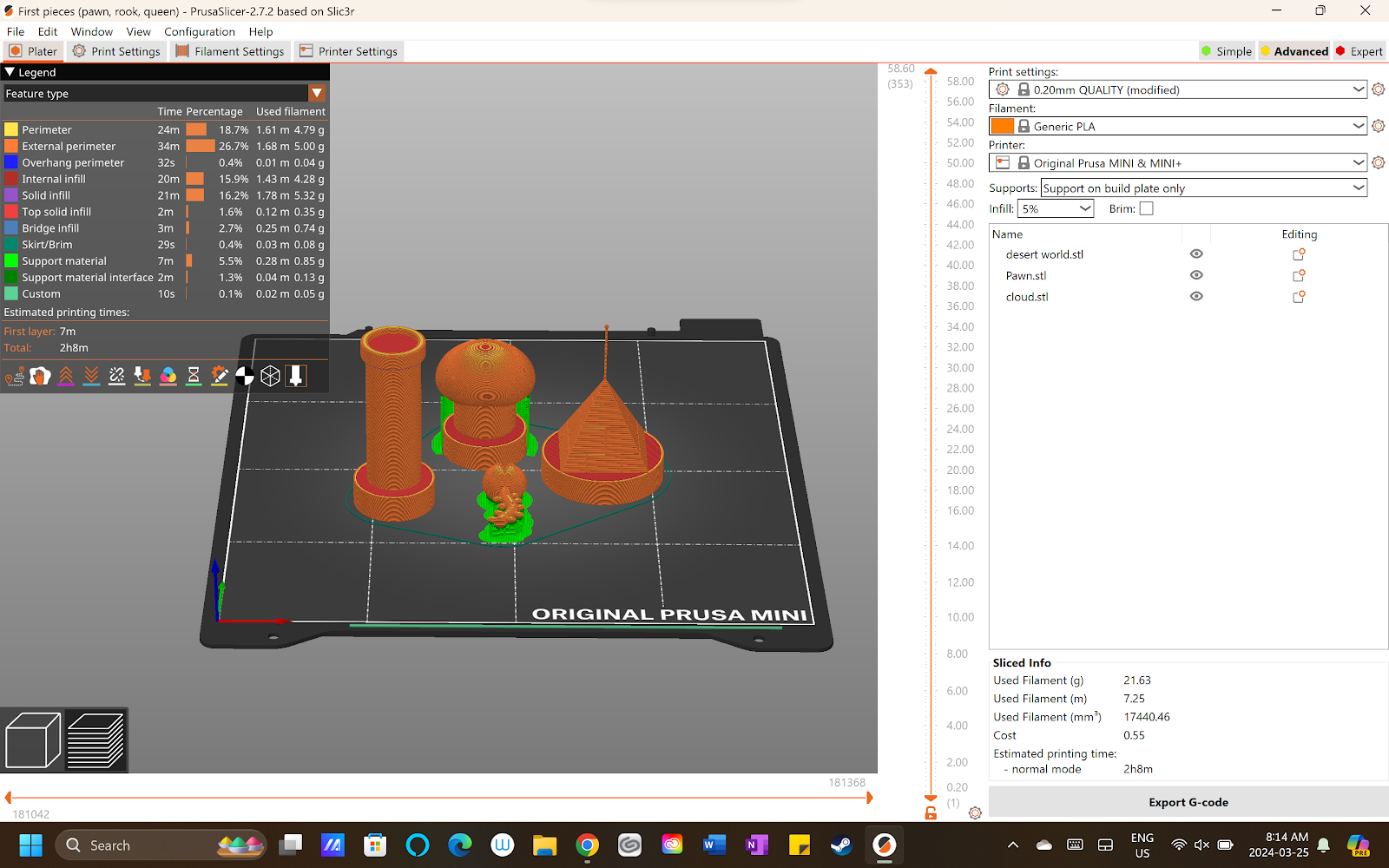Toggle Seams display icon
The height and width of the screenshot is (868, 1389).
[x=117, y=376]
